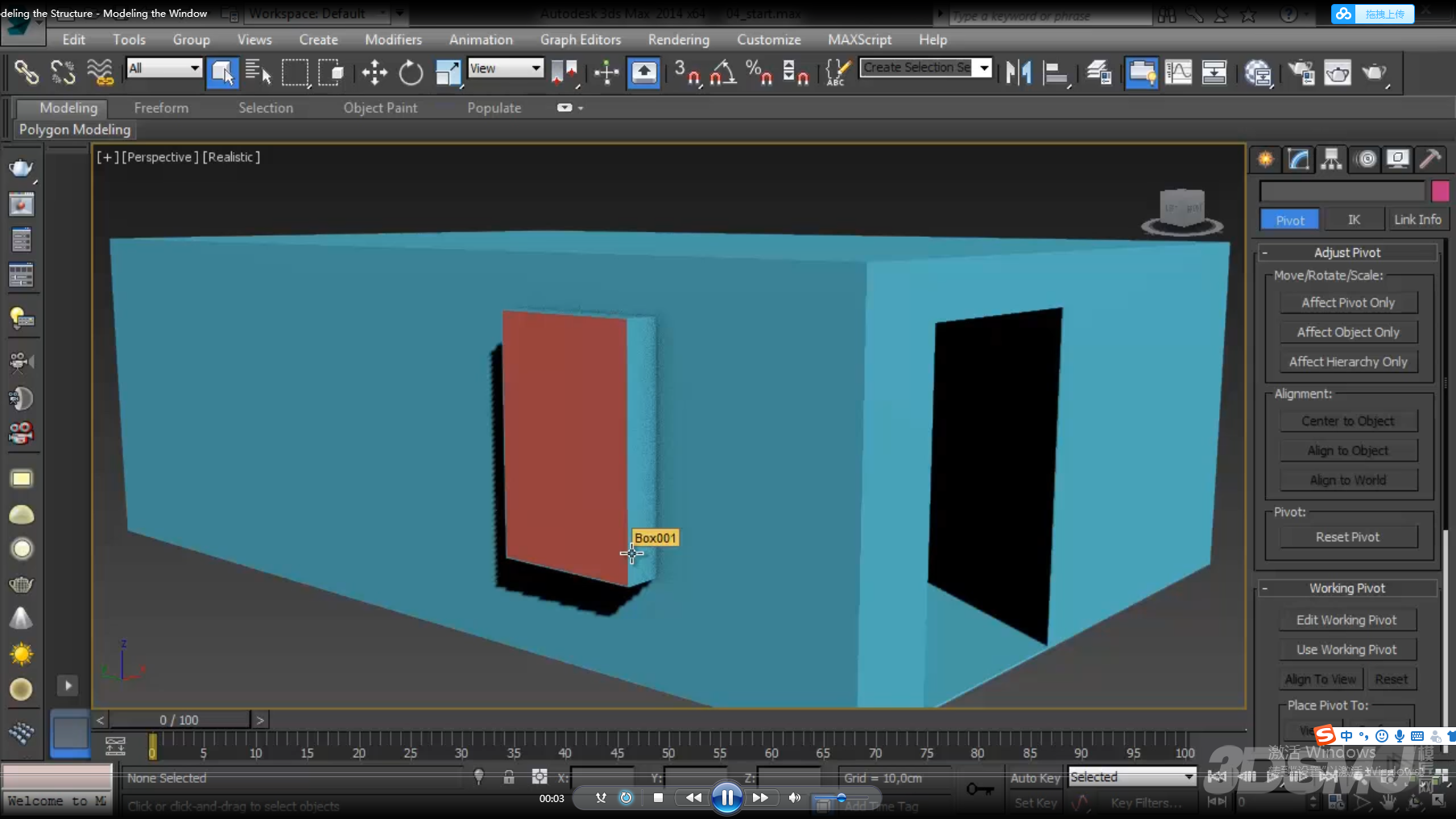1456x819 pixels.
Task: Switch to the Object Paint ribbon tab
Action: pos(380,108)
